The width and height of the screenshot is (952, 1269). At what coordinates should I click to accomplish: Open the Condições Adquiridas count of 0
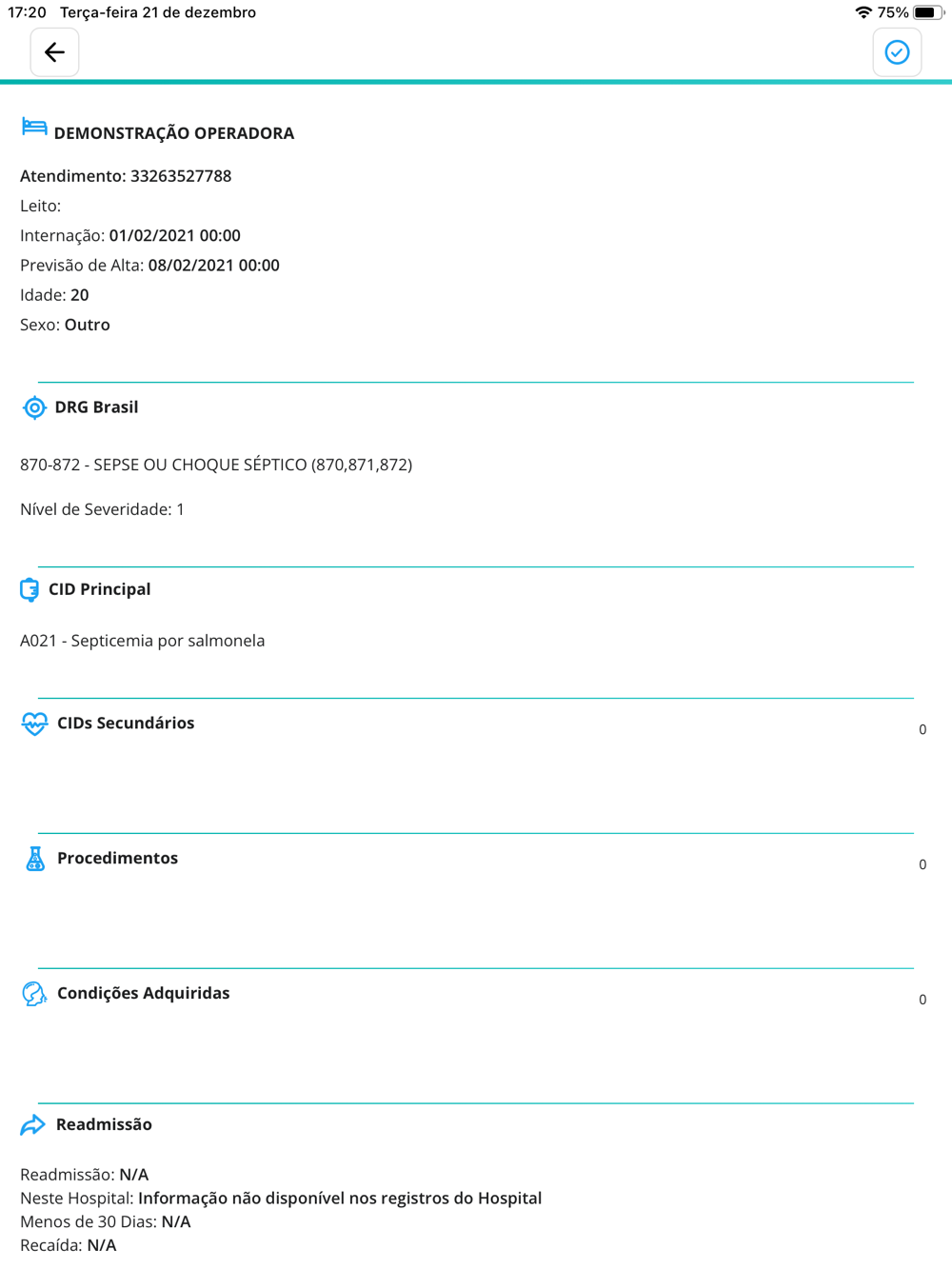pos(922,1000)
